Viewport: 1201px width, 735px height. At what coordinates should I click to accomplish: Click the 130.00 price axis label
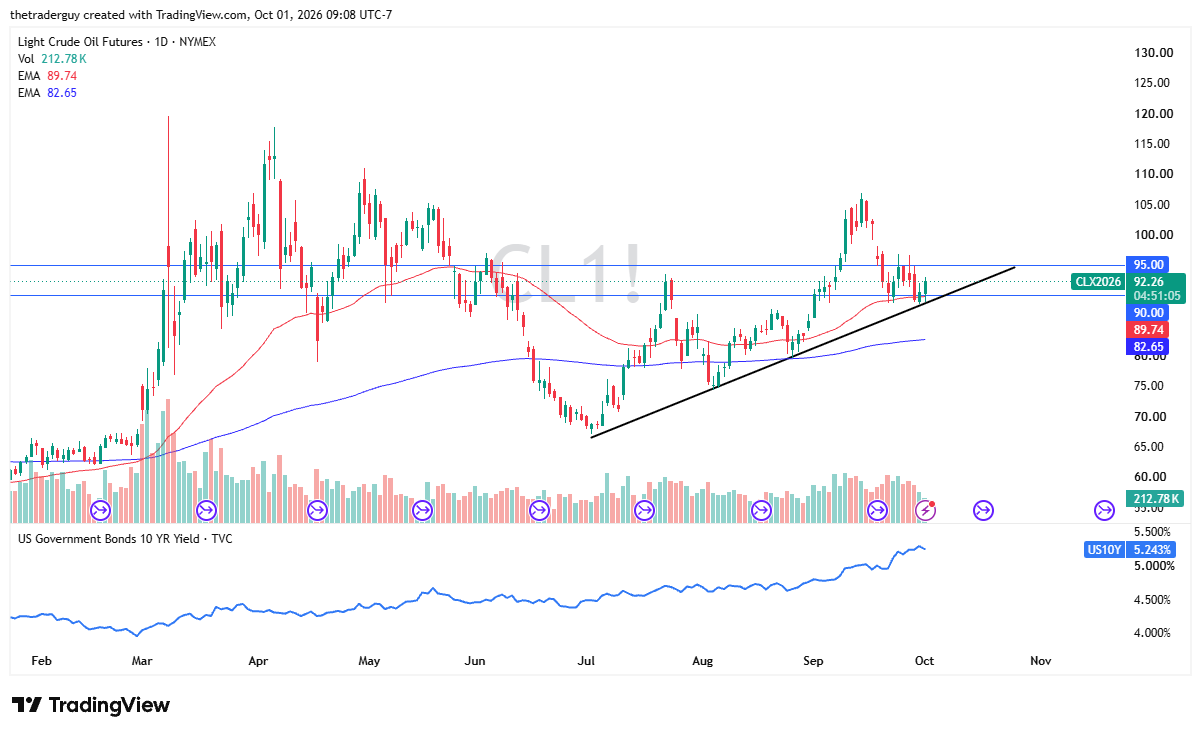(x=1152, y=52)
